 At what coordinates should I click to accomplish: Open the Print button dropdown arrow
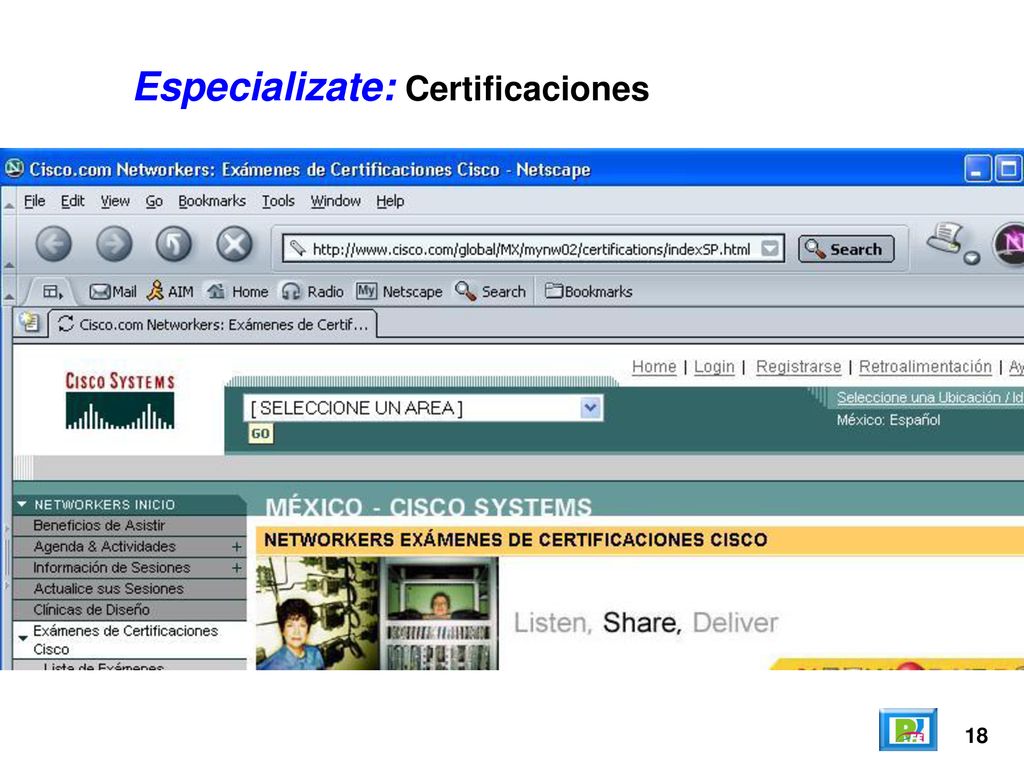[x=972, y=257]
